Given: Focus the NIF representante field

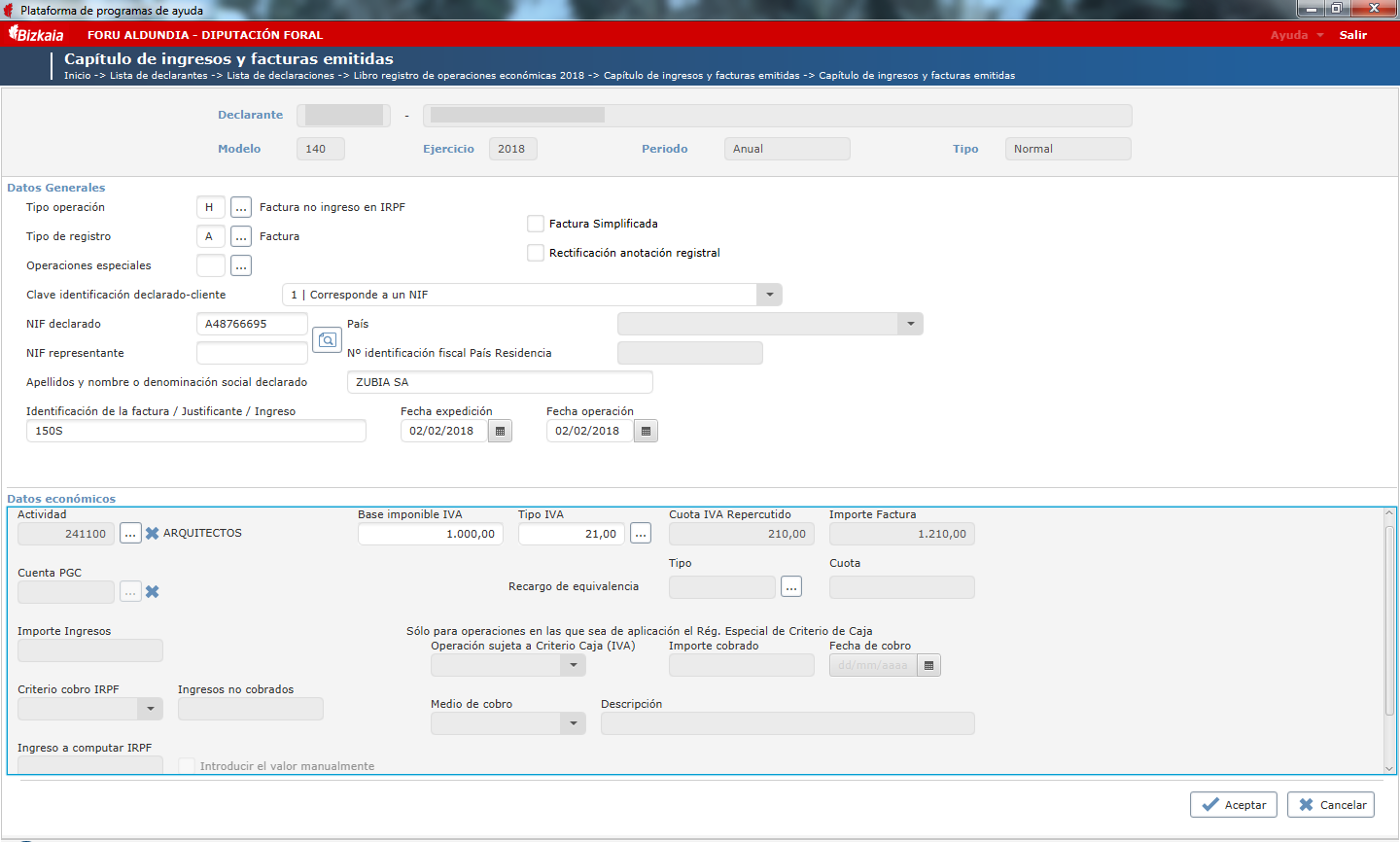Looking at the screenshot, I should click(x=252, y=353).
